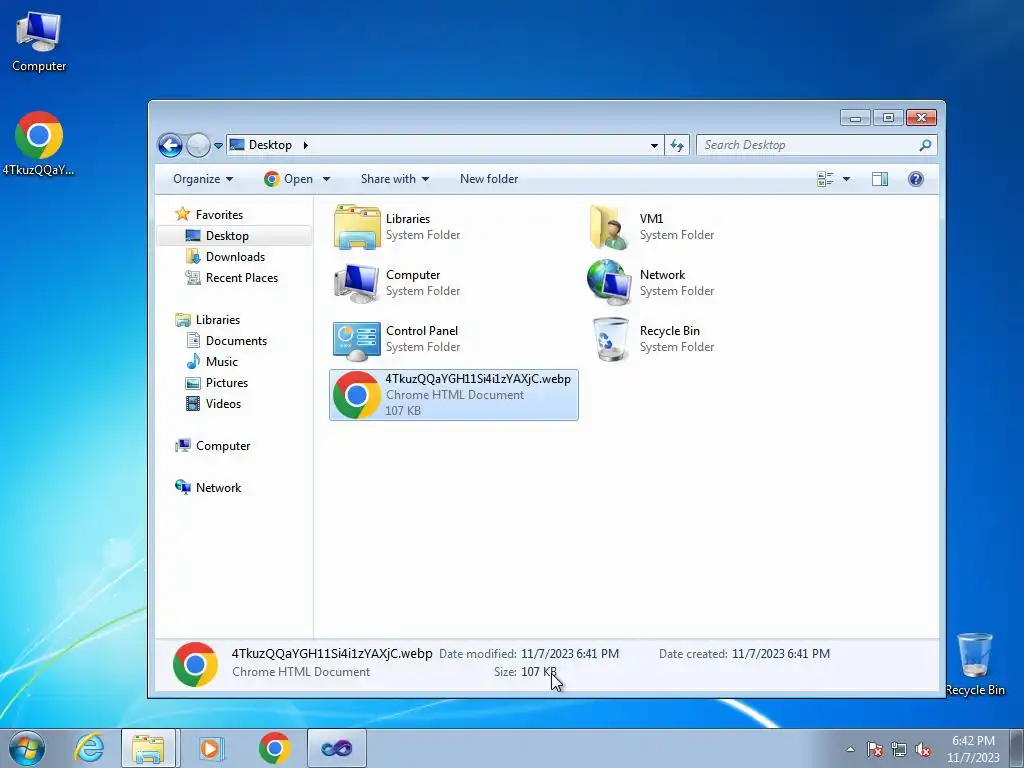Click the Change your view icon
The width and height of the screenshot is (1024, 768).
pyautogui.click(x=825, y=179)
